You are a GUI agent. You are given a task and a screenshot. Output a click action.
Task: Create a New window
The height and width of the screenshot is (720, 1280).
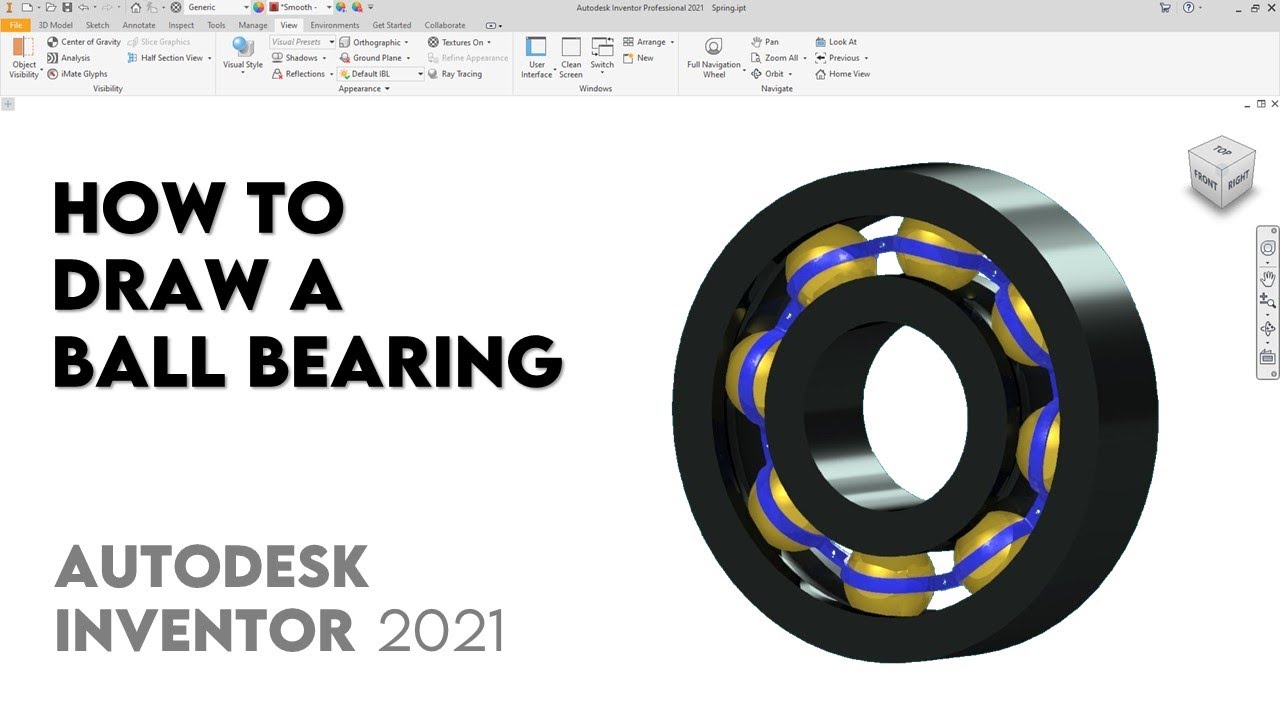click(x=638, y=58)
